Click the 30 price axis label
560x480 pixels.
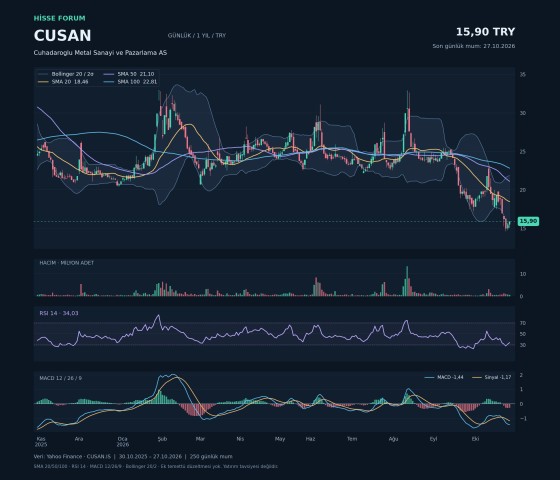click(x=522, y=113)
